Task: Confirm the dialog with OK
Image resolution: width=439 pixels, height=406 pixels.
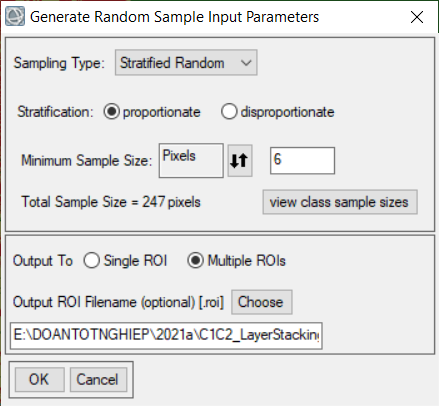Action: click(39, 379)
